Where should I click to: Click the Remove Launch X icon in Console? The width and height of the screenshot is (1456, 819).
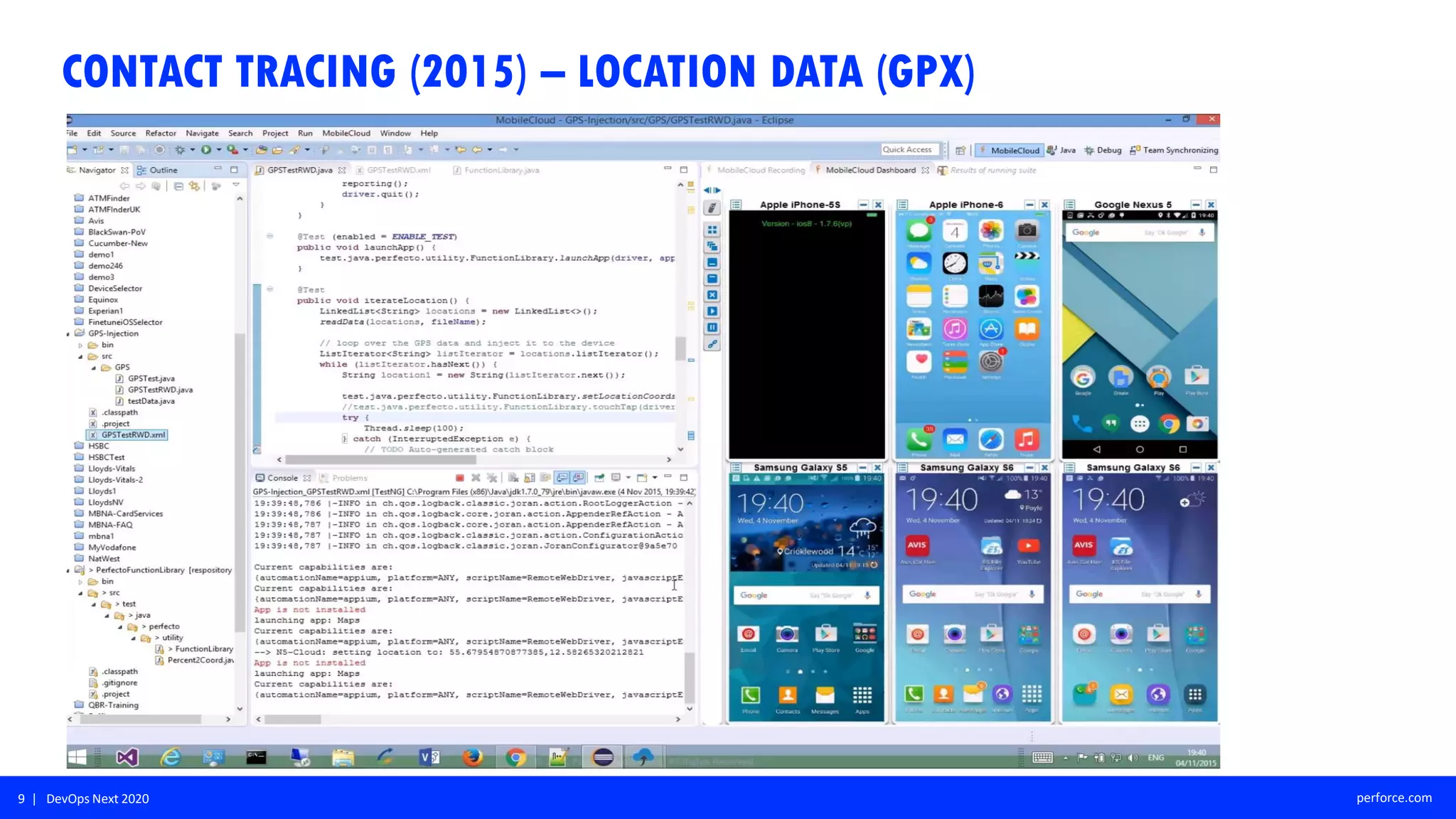pos(476,478)
